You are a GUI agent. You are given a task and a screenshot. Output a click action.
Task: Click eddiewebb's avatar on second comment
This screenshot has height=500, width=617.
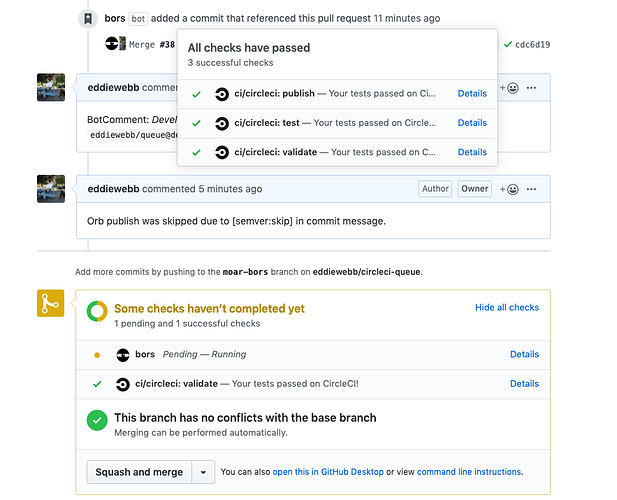[51, 188]
